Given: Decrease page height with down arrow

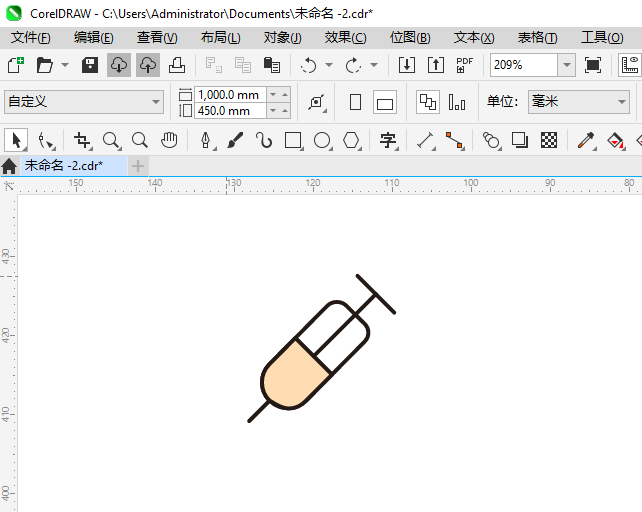Looking at the screenshot, I should click(273, 111).
